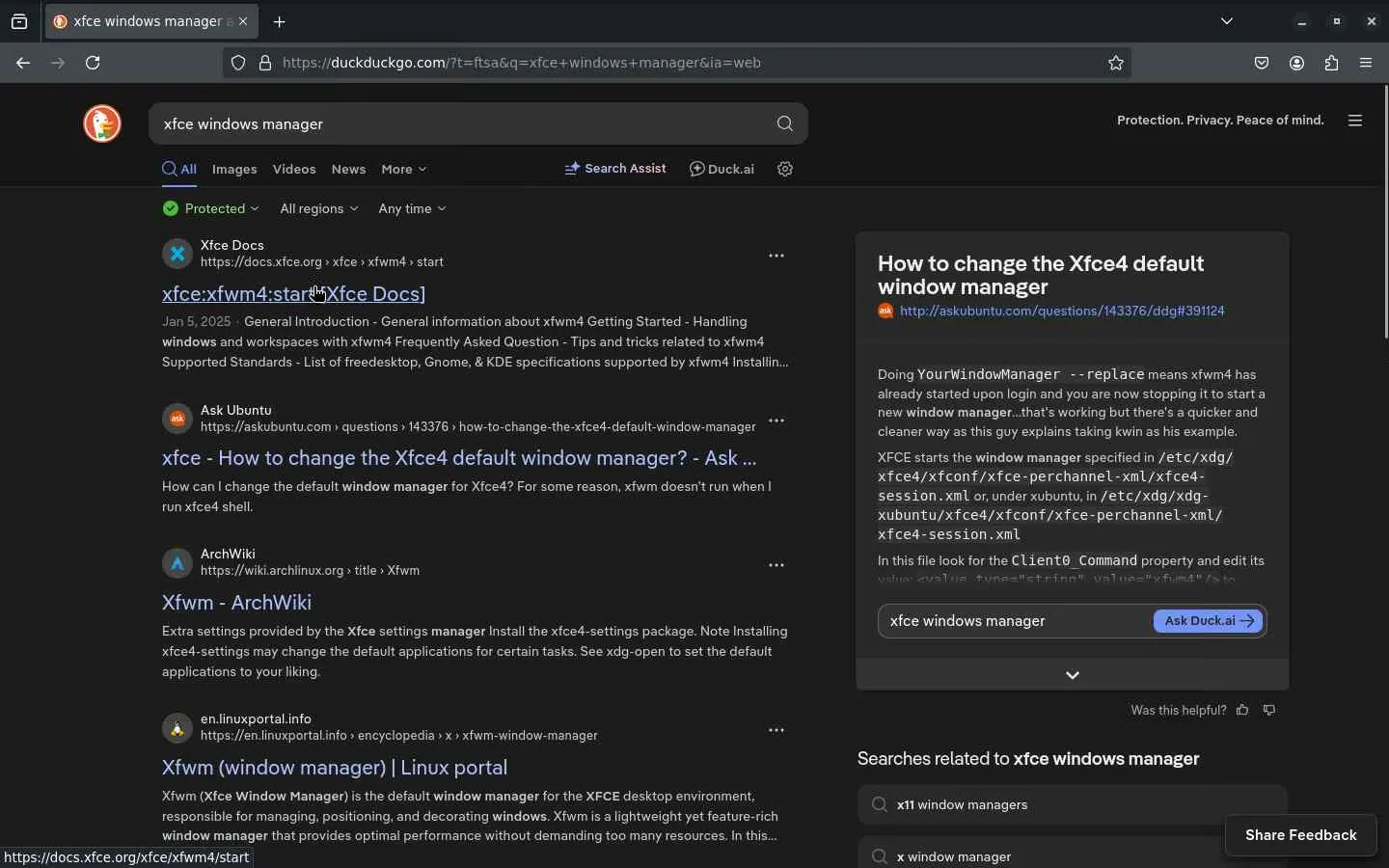Open the Any time filter dropdown
Image resolution: width=1389 pixels, height=868 pixels.
[x=412, y=209]
